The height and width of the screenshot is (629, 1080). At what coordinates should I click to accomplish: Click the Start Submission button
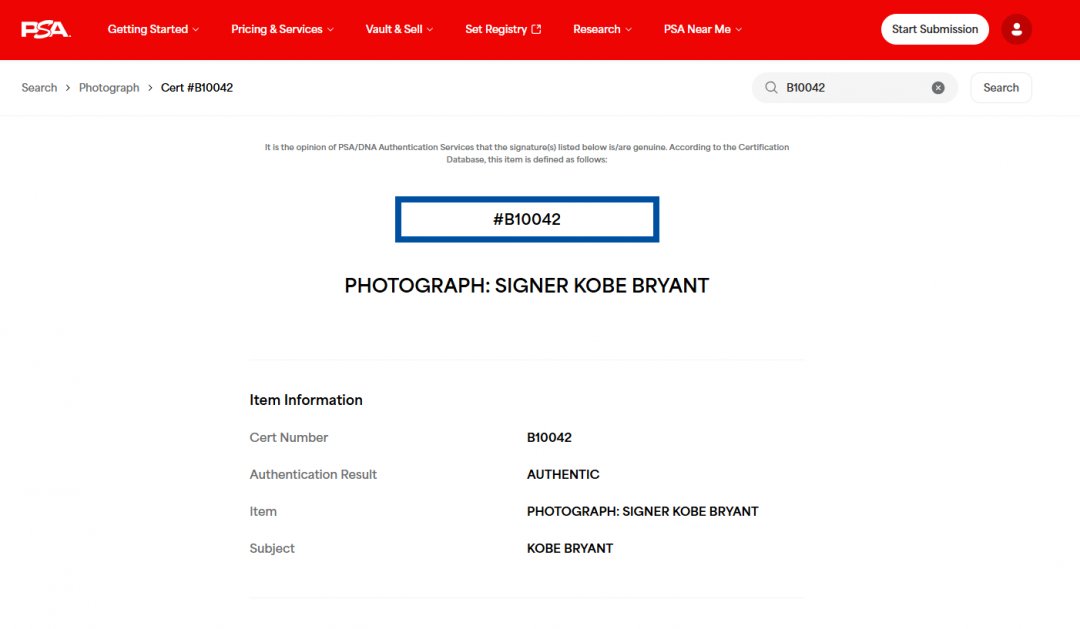point(935,30)
